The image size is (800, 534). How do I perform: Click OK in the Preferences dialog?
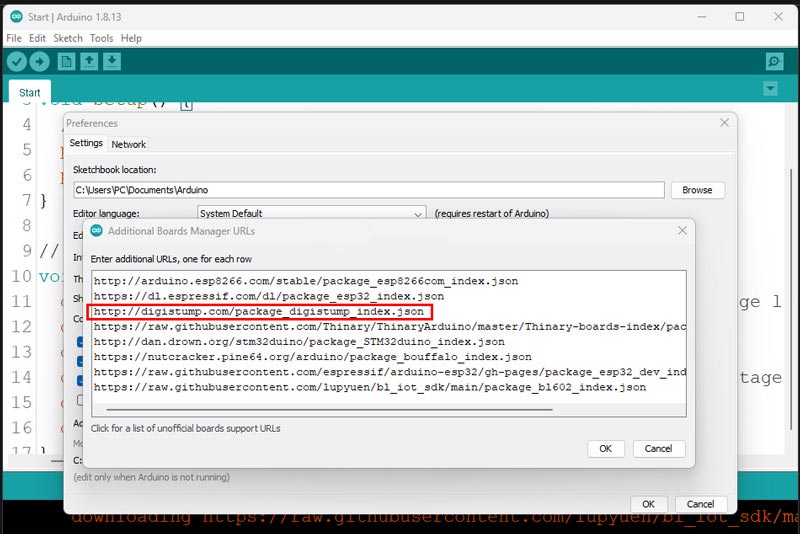[648, 504]
